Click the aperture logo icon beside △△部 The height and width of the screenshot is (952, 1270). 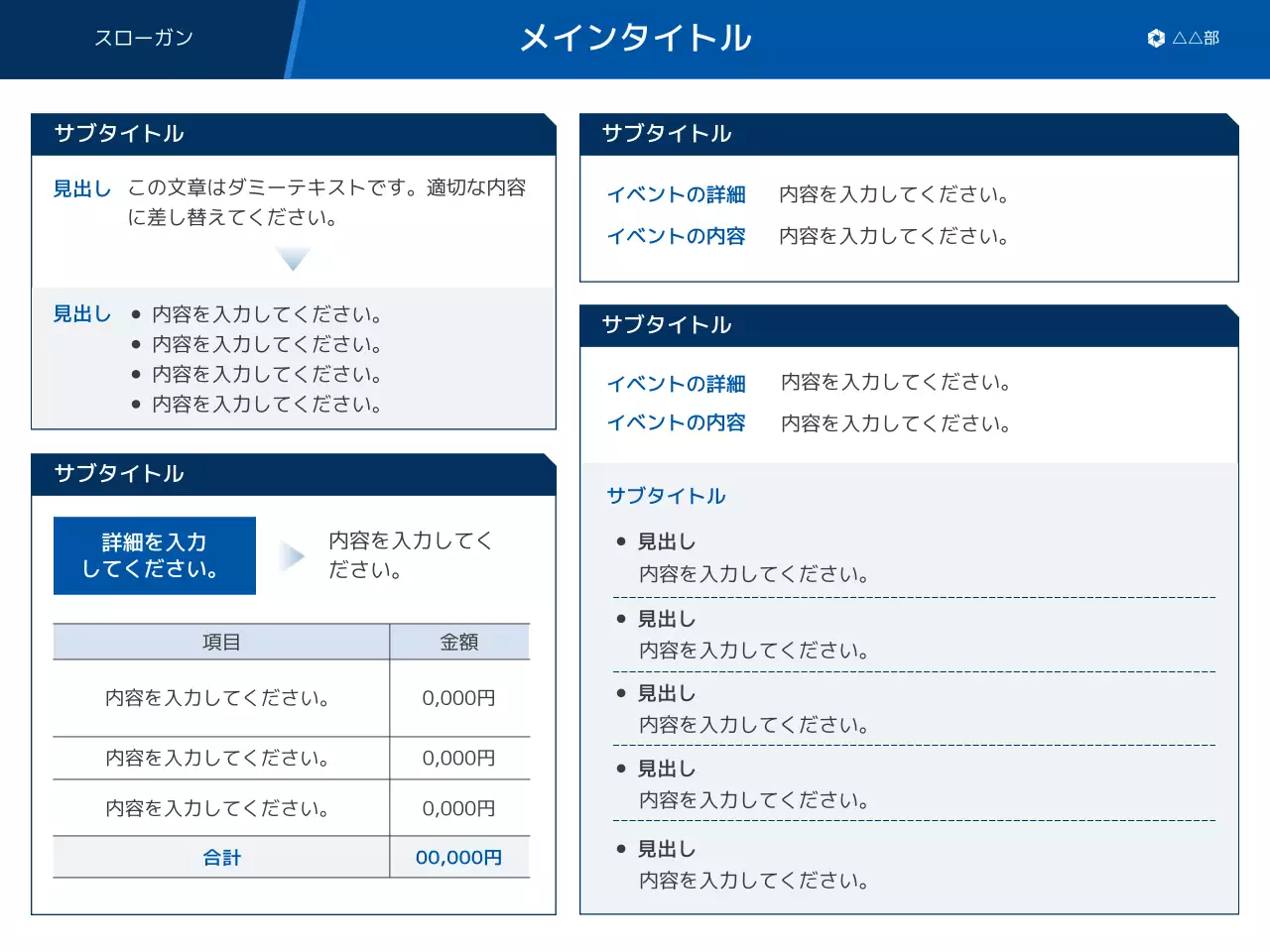pos(1155,39)
